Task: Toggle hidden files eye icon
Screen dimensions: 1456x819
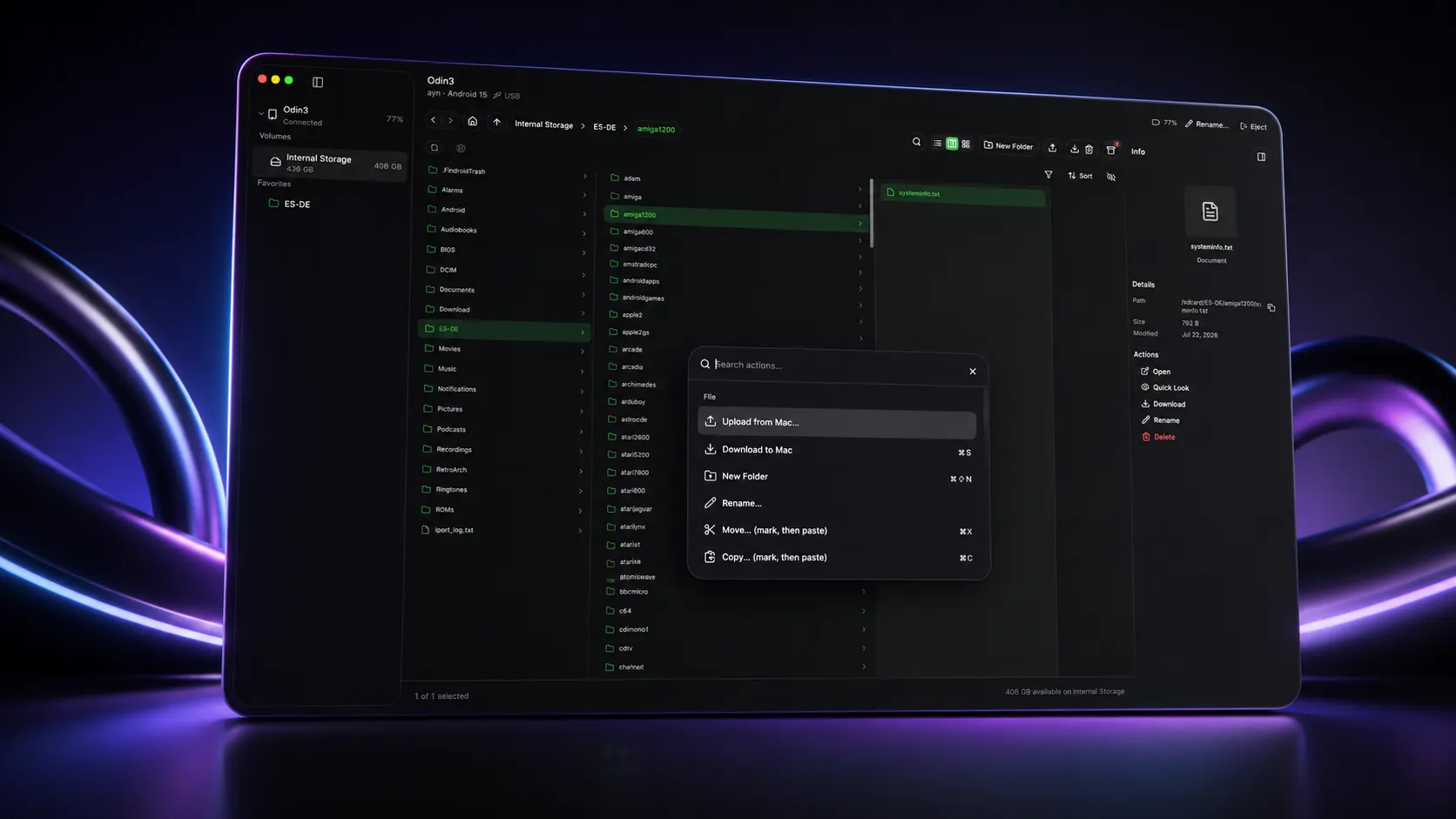Action: pos(1111,177)
